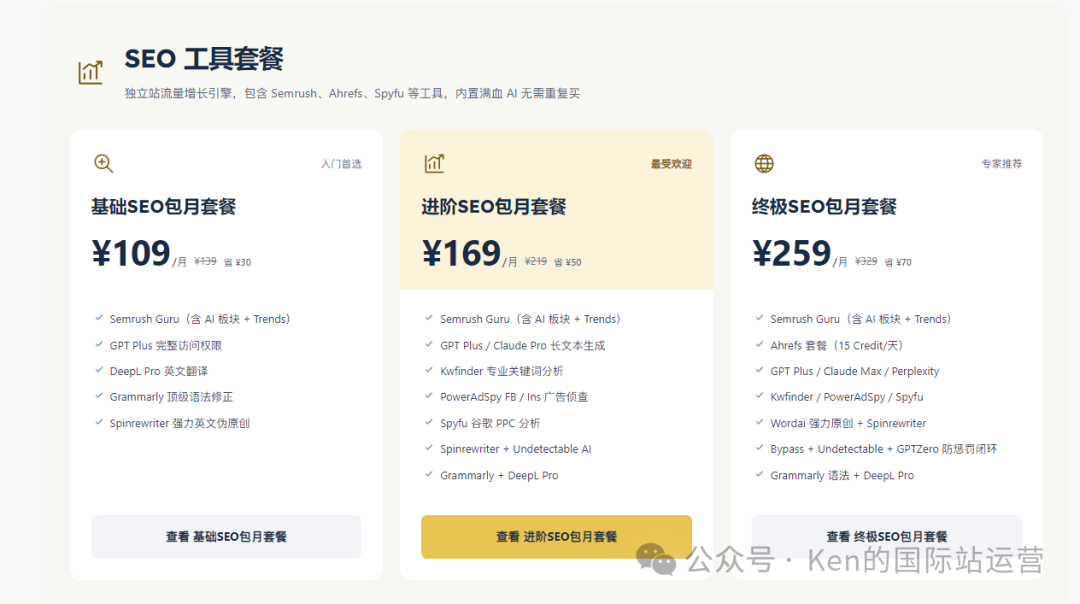The width and height of the screenshot is (1080, 604).
Task: Click the ¥259 price
Action: tap(791, 253)
